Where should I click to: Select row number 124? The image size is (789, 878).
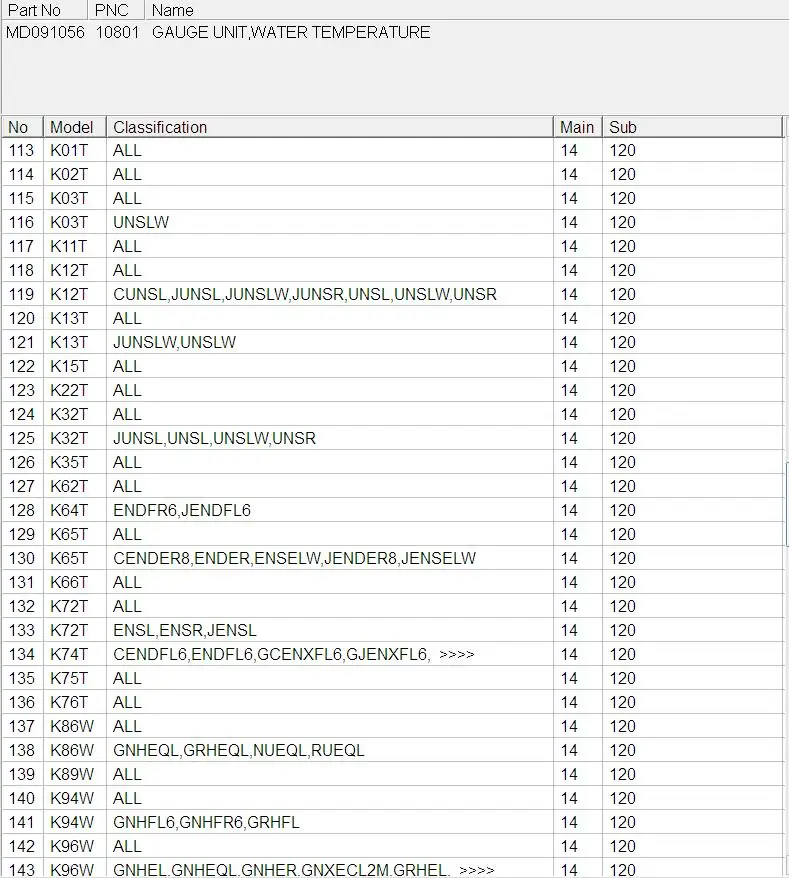point(21,414)
